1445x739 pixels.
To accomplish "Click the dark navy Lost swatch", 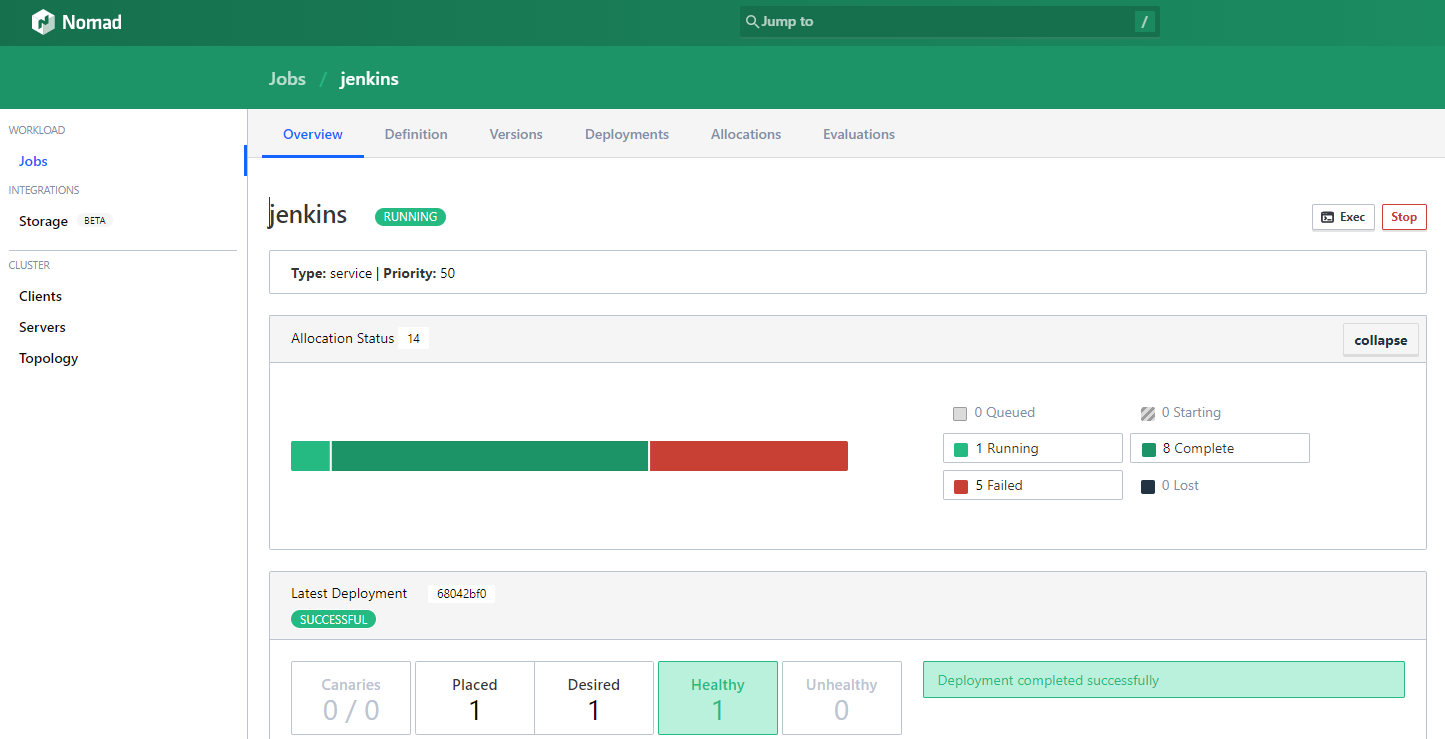I will coord(1148,487).
